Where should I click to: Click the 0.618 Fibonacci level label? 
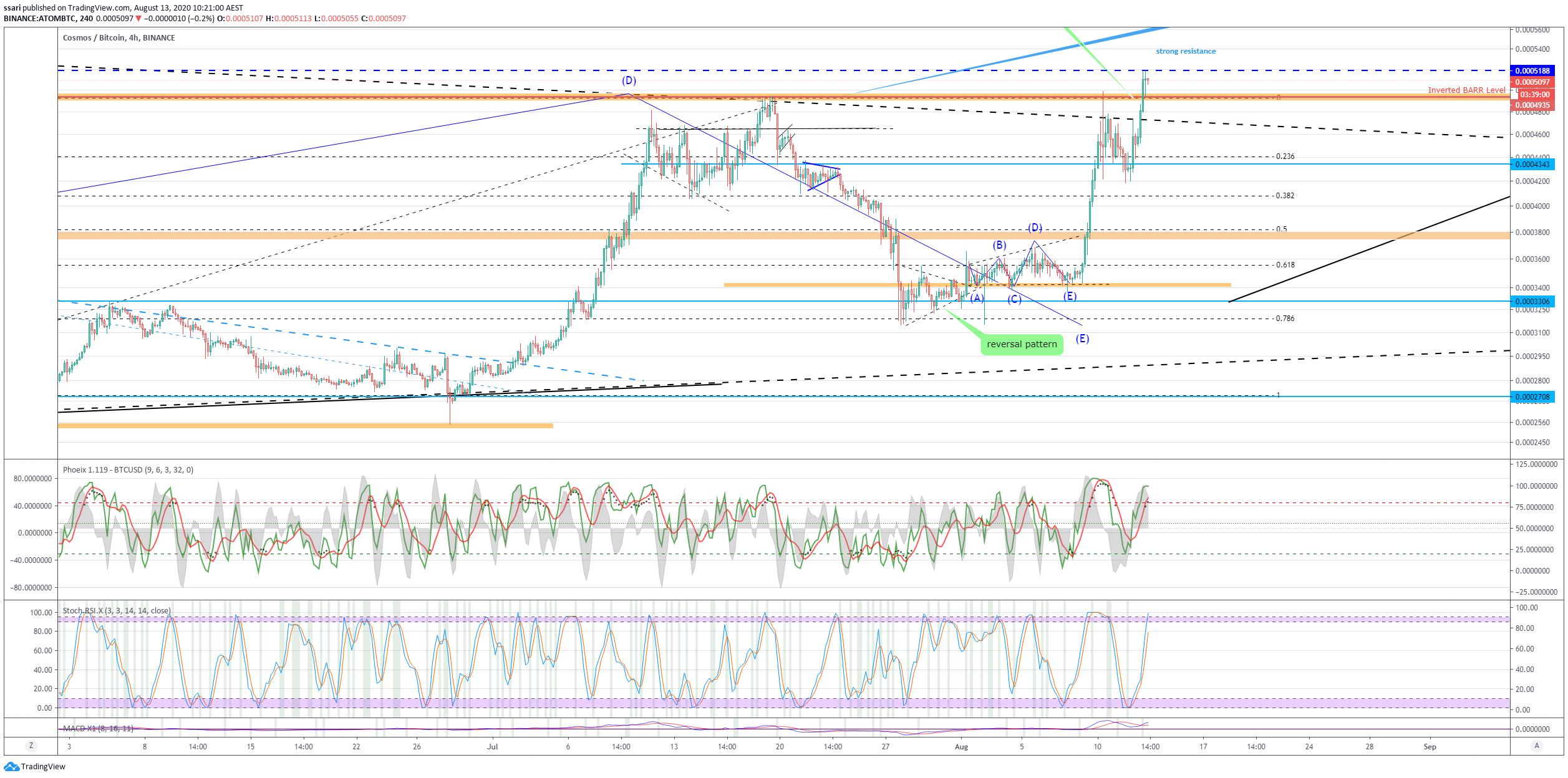pyautogui.click(x=1285, y=265)
